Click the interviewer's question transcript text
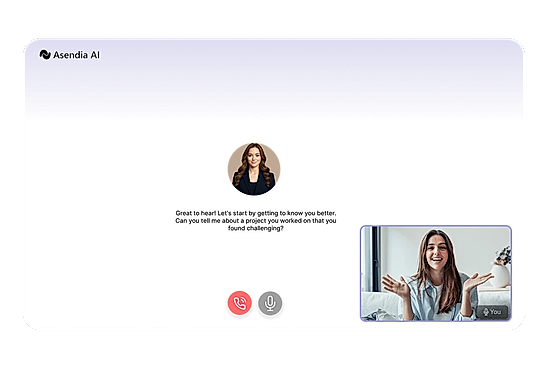548x368 pixels. 256,221
